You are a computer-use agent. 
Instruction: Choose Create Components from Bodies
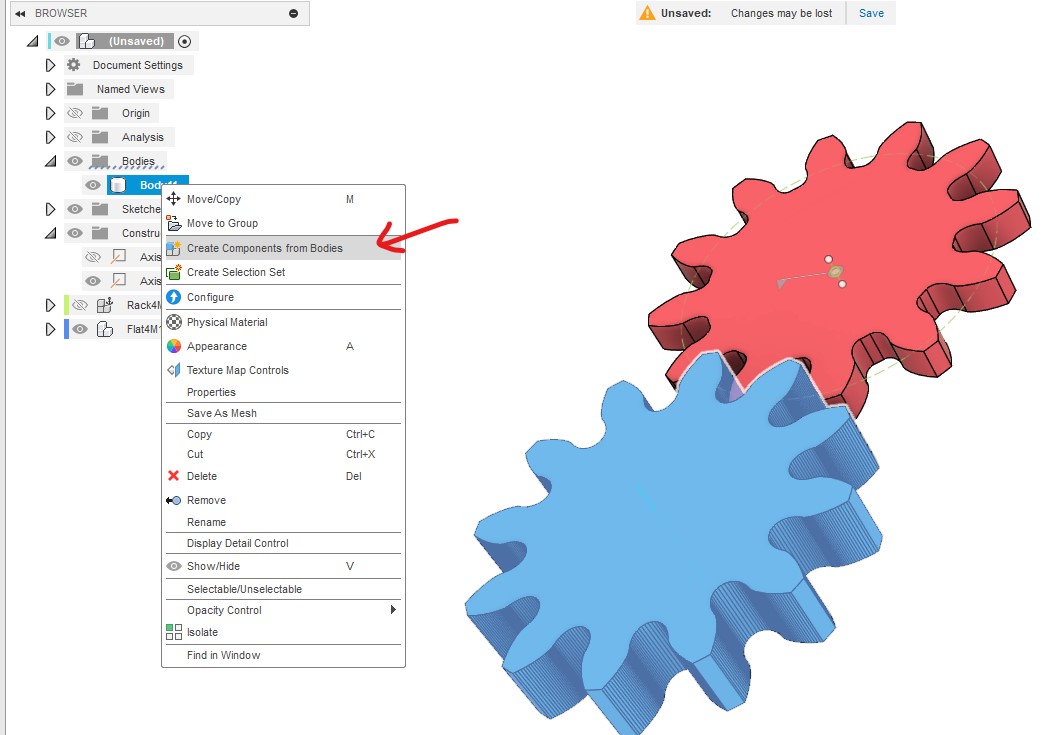click(264, 248)
